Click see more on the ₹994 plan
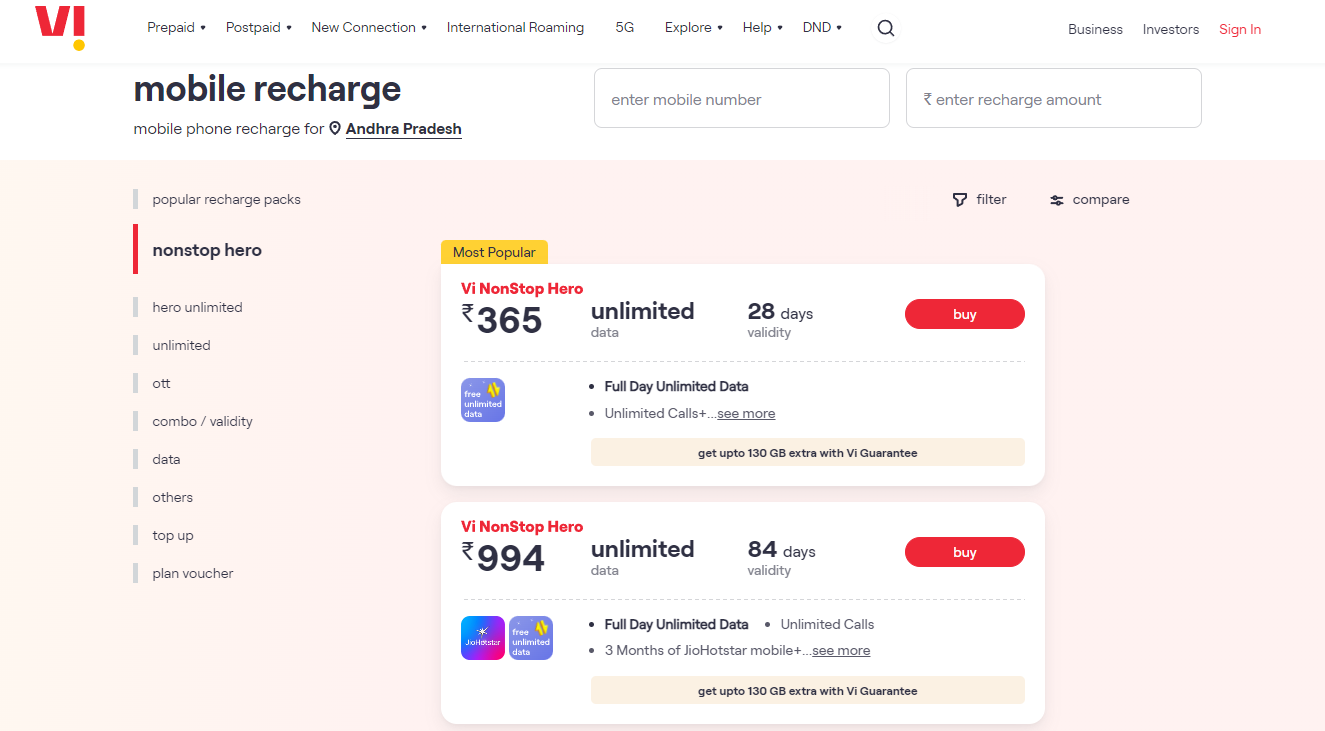The image size is (1325, 731). (x=841, y=650)
